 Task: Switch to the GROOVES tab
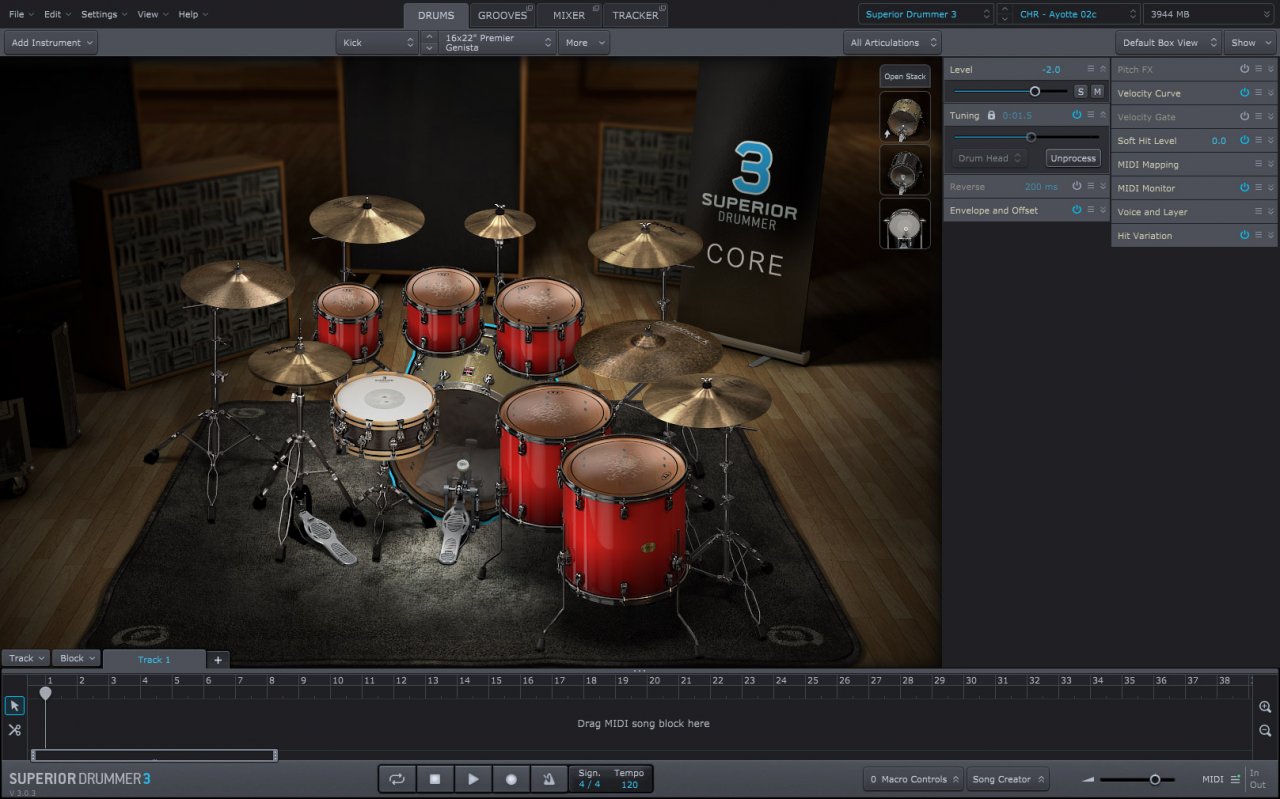point(502,15)
